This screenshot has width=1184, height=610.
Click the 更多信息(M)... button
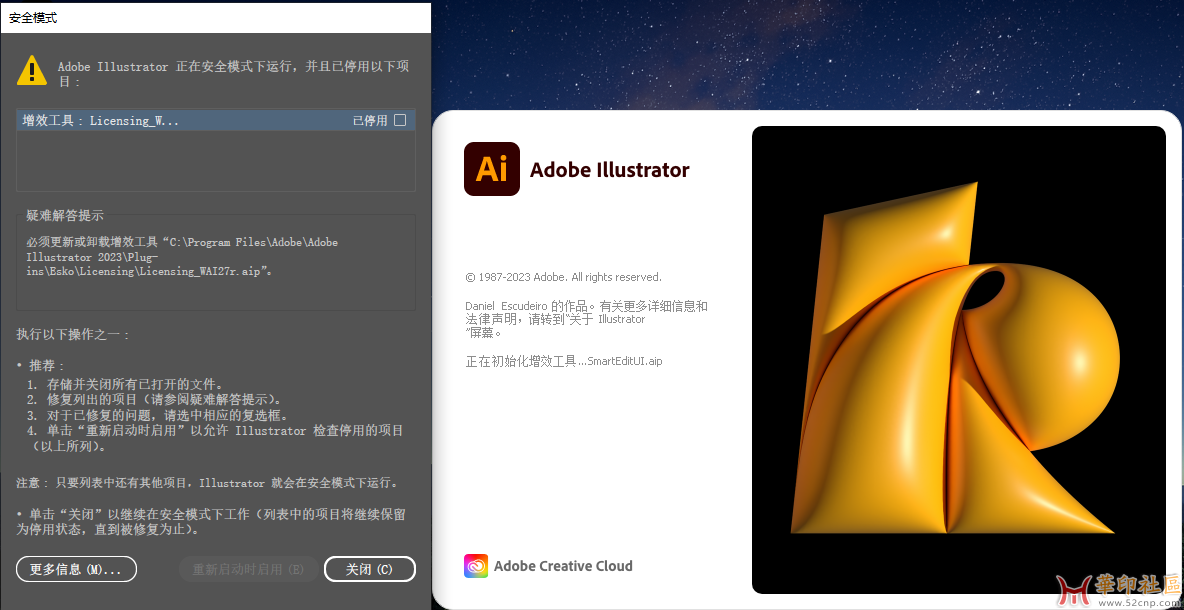[x=76, y=569]
